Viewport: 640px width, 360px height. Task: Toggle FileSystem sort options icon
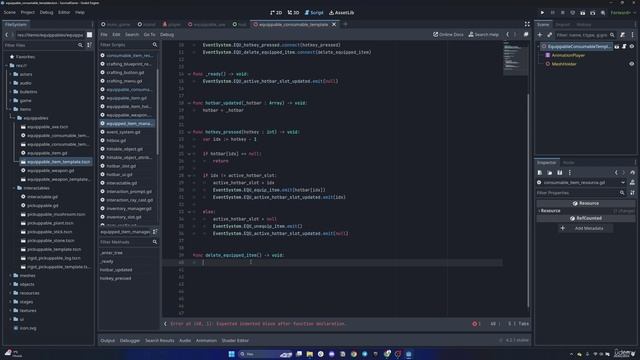pyautogui.click(x=89, y=45)
